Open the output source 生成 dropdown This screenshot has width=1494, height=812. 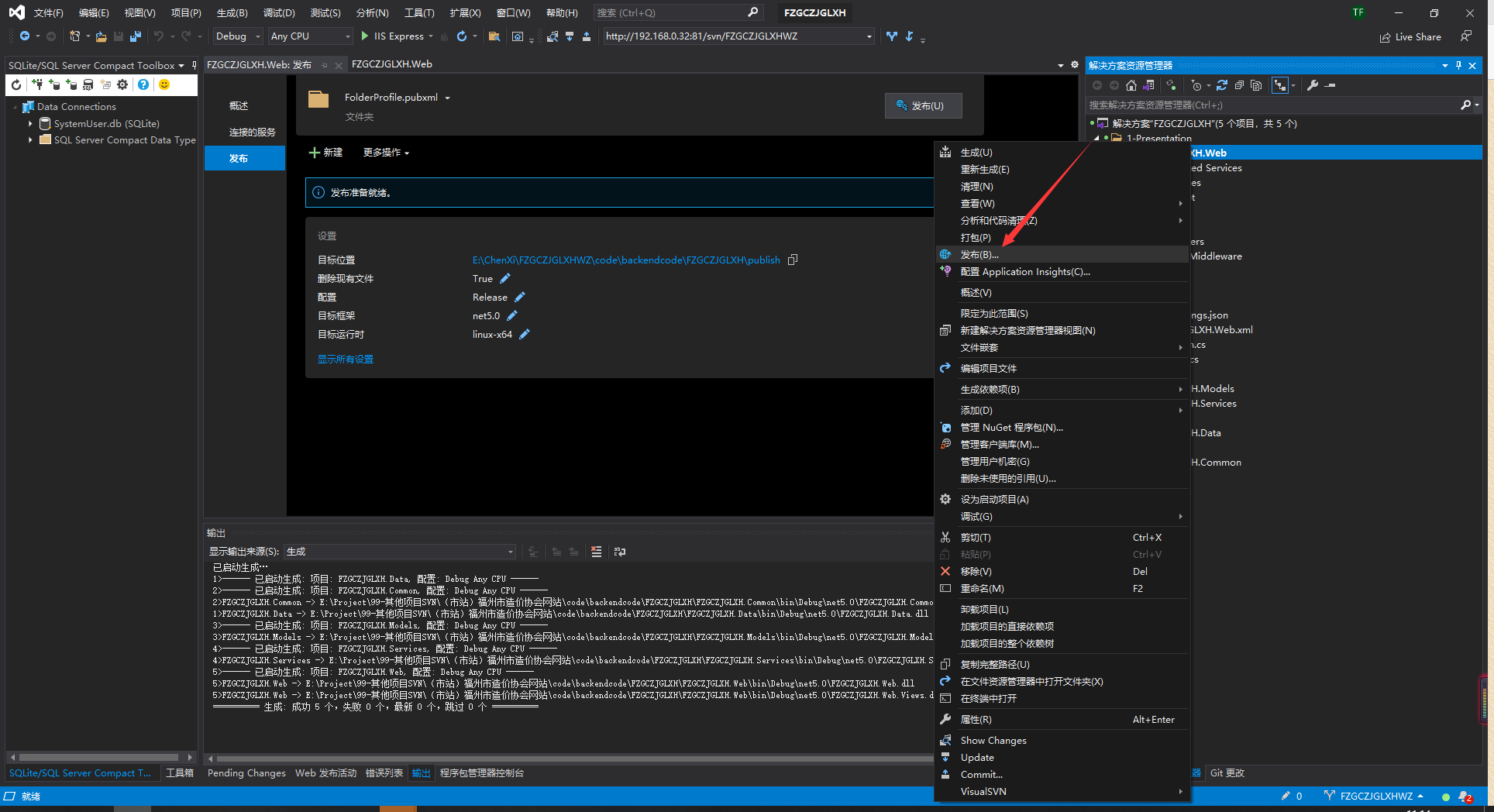400,552
